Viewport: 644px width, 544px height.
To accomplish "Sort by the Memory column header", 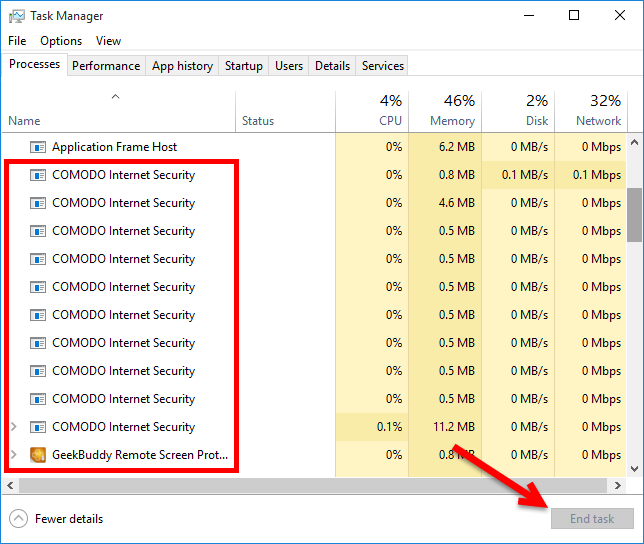I will coord(445,112).
